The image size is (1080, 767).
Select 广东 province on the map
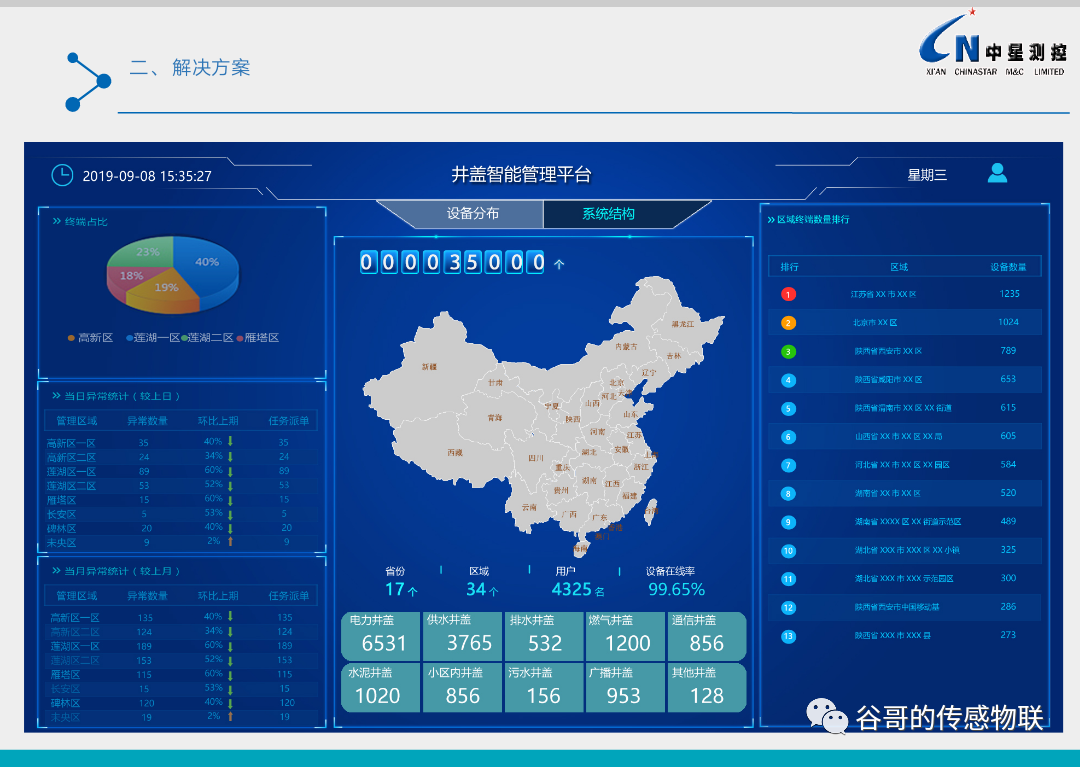pos(600,520)
